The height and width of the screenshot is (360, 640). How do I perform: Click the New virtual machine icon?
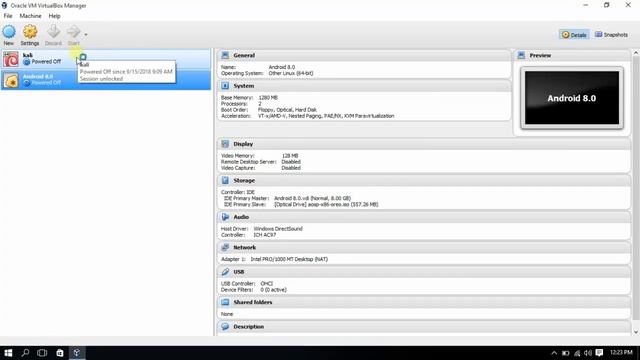[x=9, y=32]
